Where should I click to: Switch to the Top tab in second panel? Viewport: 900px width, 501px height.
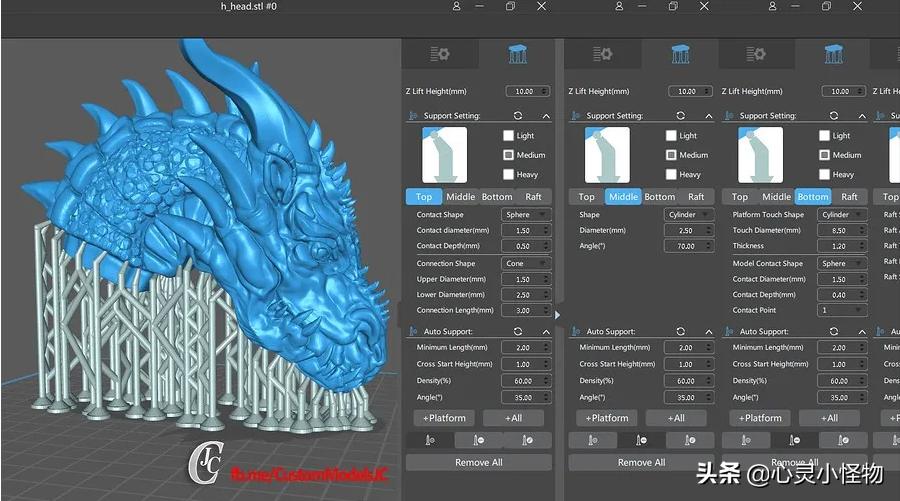coord(587,197)
